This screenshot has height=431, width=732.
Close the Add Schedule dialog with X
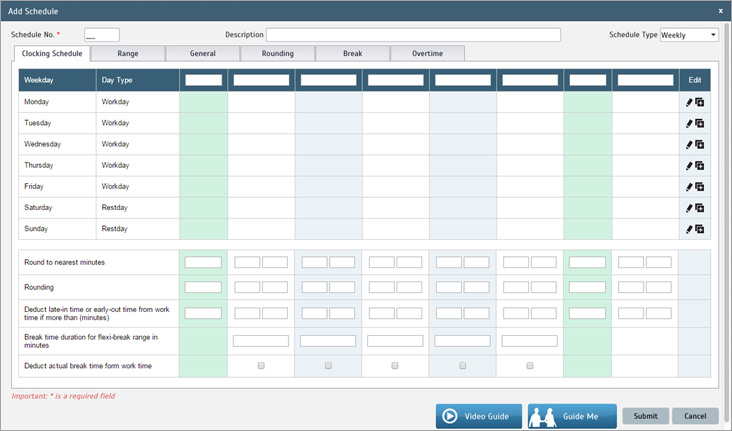[x=720, y=11]
